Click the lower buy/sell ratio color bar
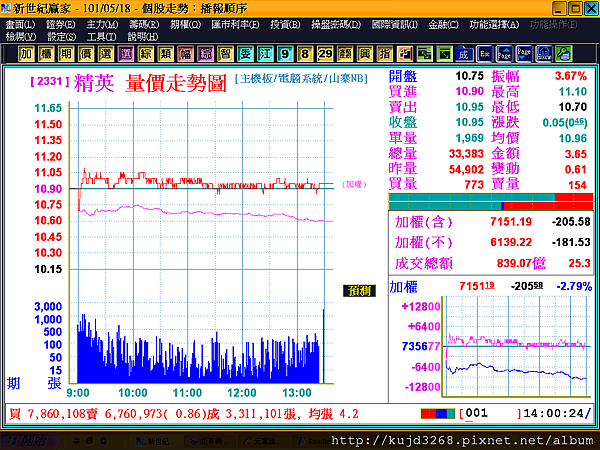This screenshot has width=600, height=450. (491, 206)
